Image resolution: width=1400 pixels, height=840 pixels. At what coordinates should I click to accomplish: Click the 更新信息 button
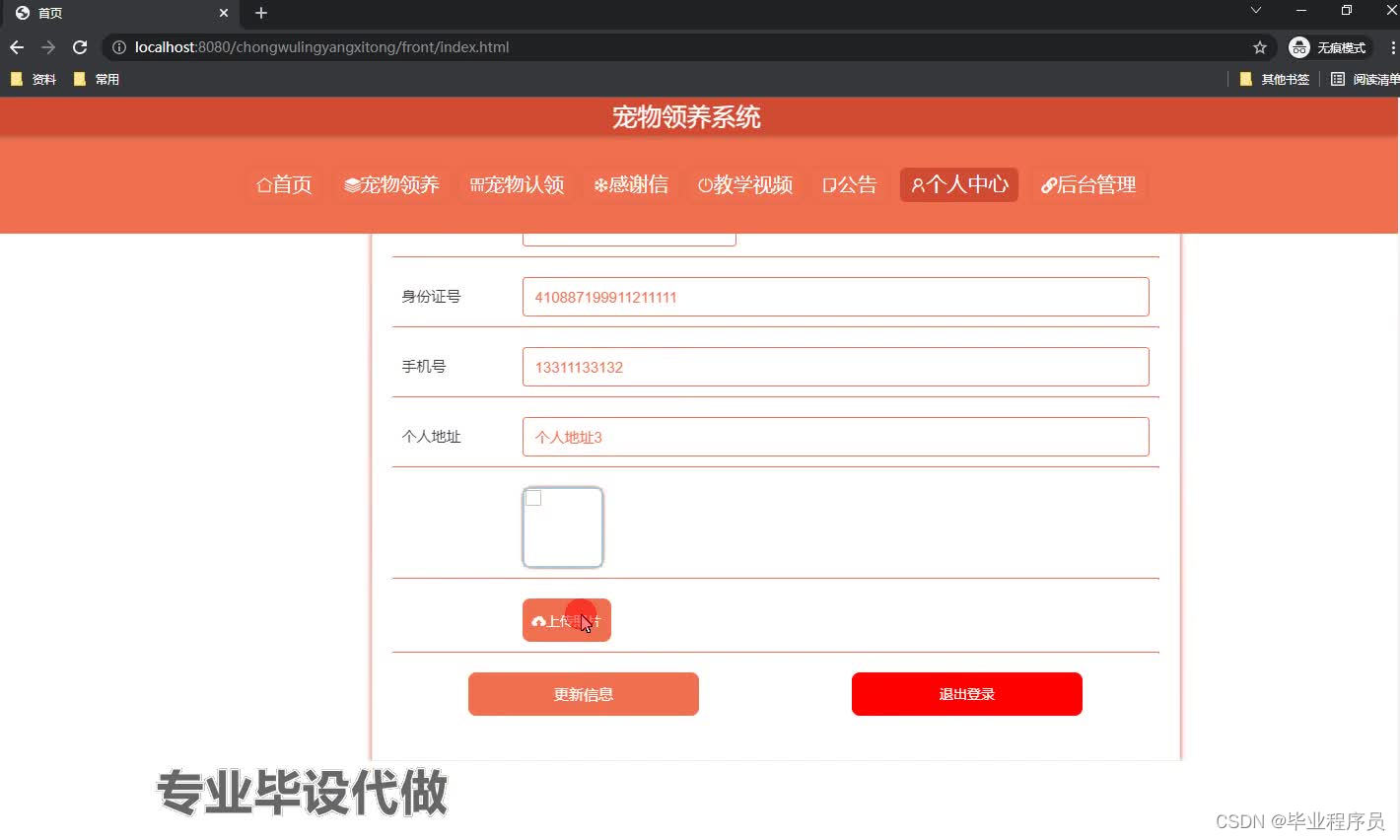(584, 694)
